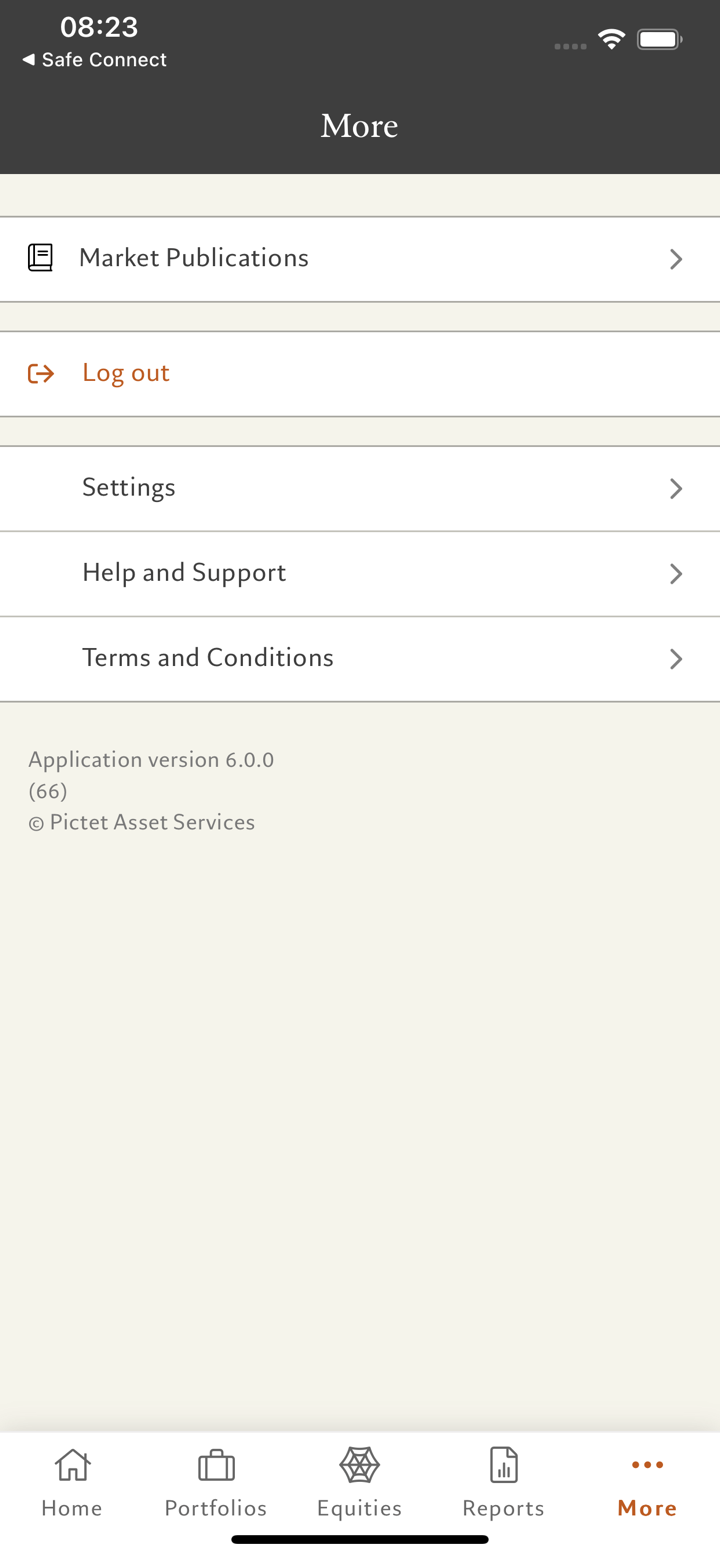Expand the Terms and Conditions chevron

pos(676,659)
